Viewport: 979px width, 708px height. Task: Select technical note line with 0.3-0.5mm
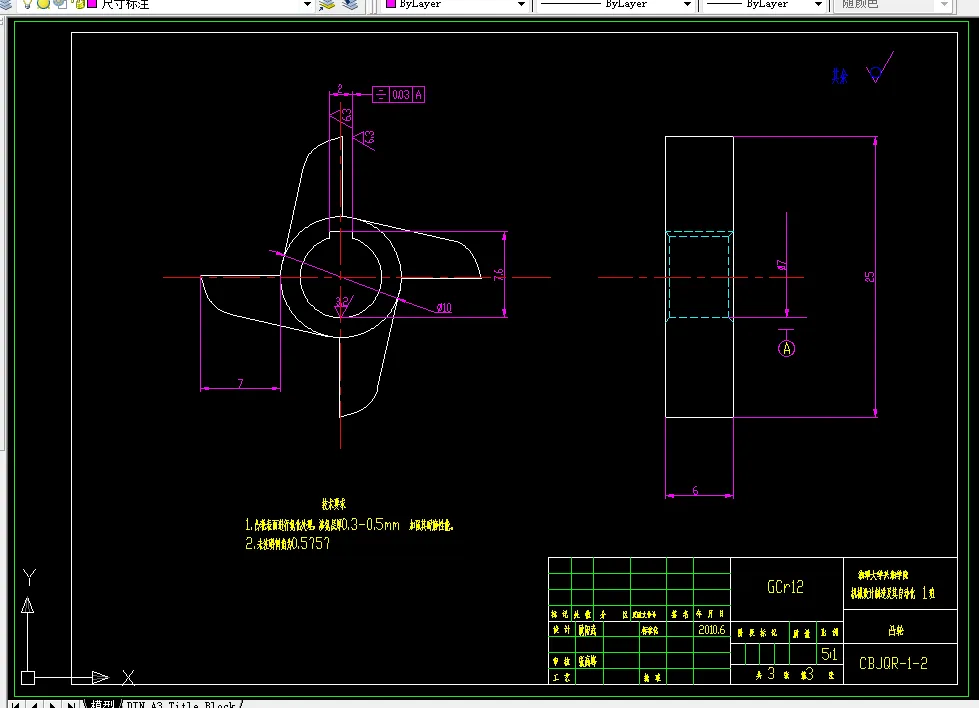click(x=349, y=525)
